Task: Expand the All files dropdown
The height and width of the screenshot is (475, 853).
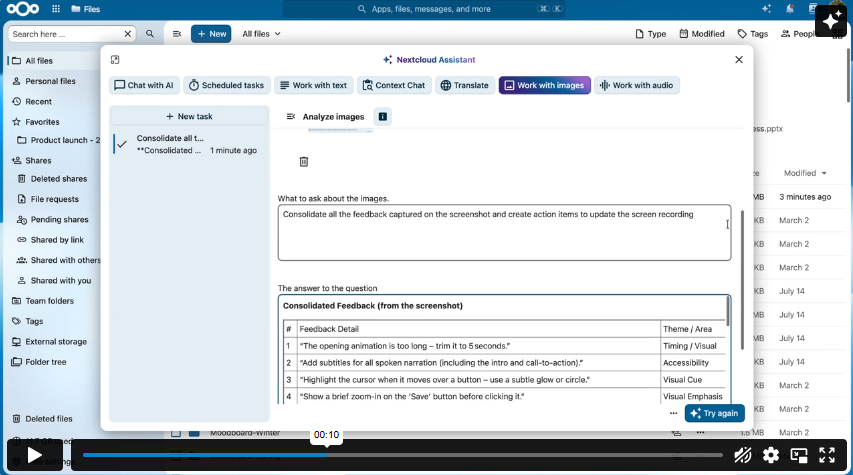Action: 262,34
